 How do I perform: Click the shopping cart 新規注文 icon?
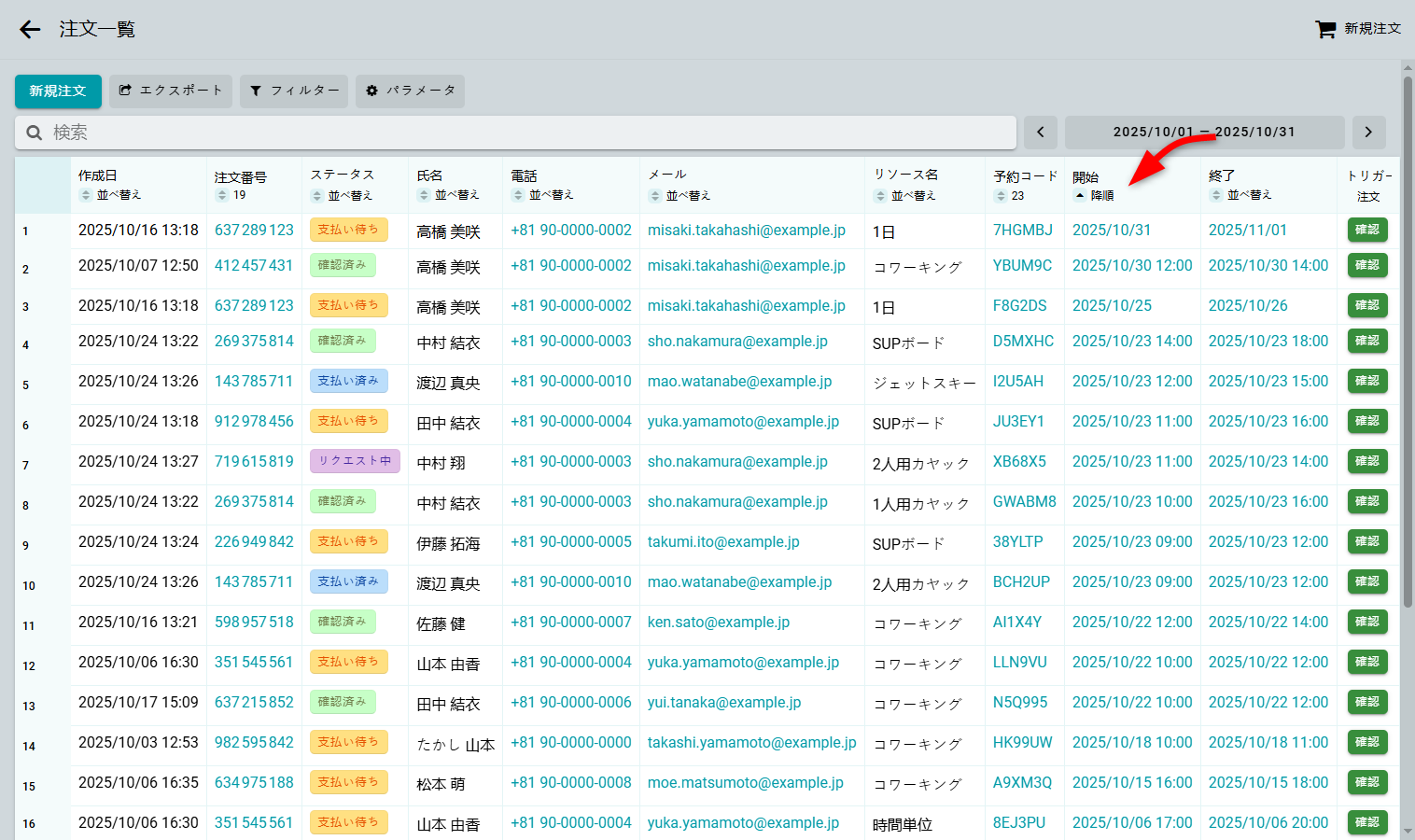coord(1325,30)
